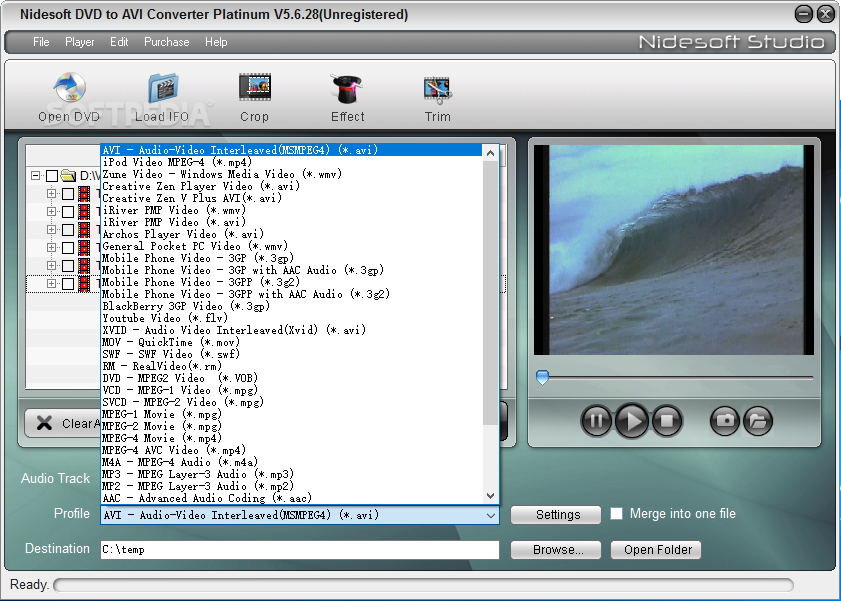Select MPEG-4 AVC Video profile
The height and width of the screenshot is (601, 841).
tap(292, 450)
